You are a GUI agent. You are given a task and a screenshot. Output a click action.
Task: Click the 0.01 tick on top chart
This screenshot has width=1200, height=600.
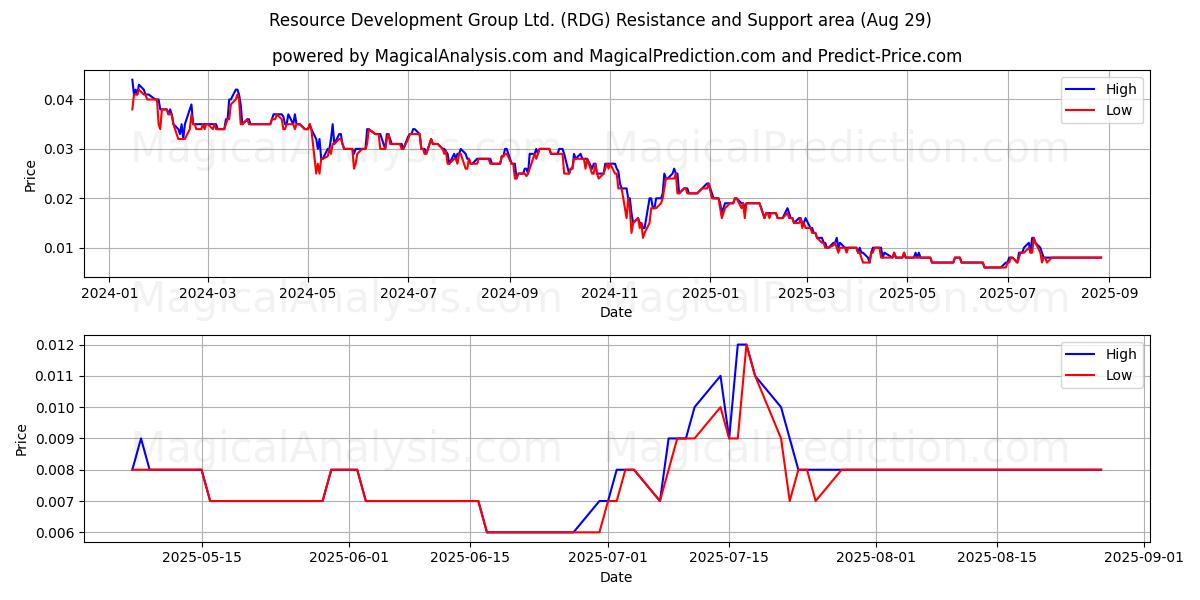click(x=59, y=248)
